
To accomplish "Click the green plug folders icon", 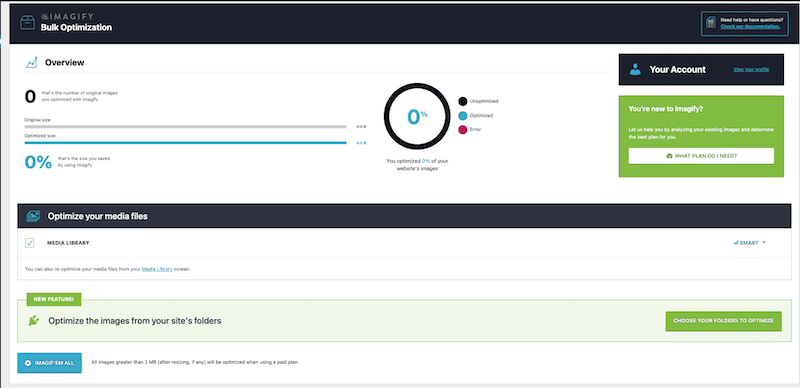I will [34, 321].
